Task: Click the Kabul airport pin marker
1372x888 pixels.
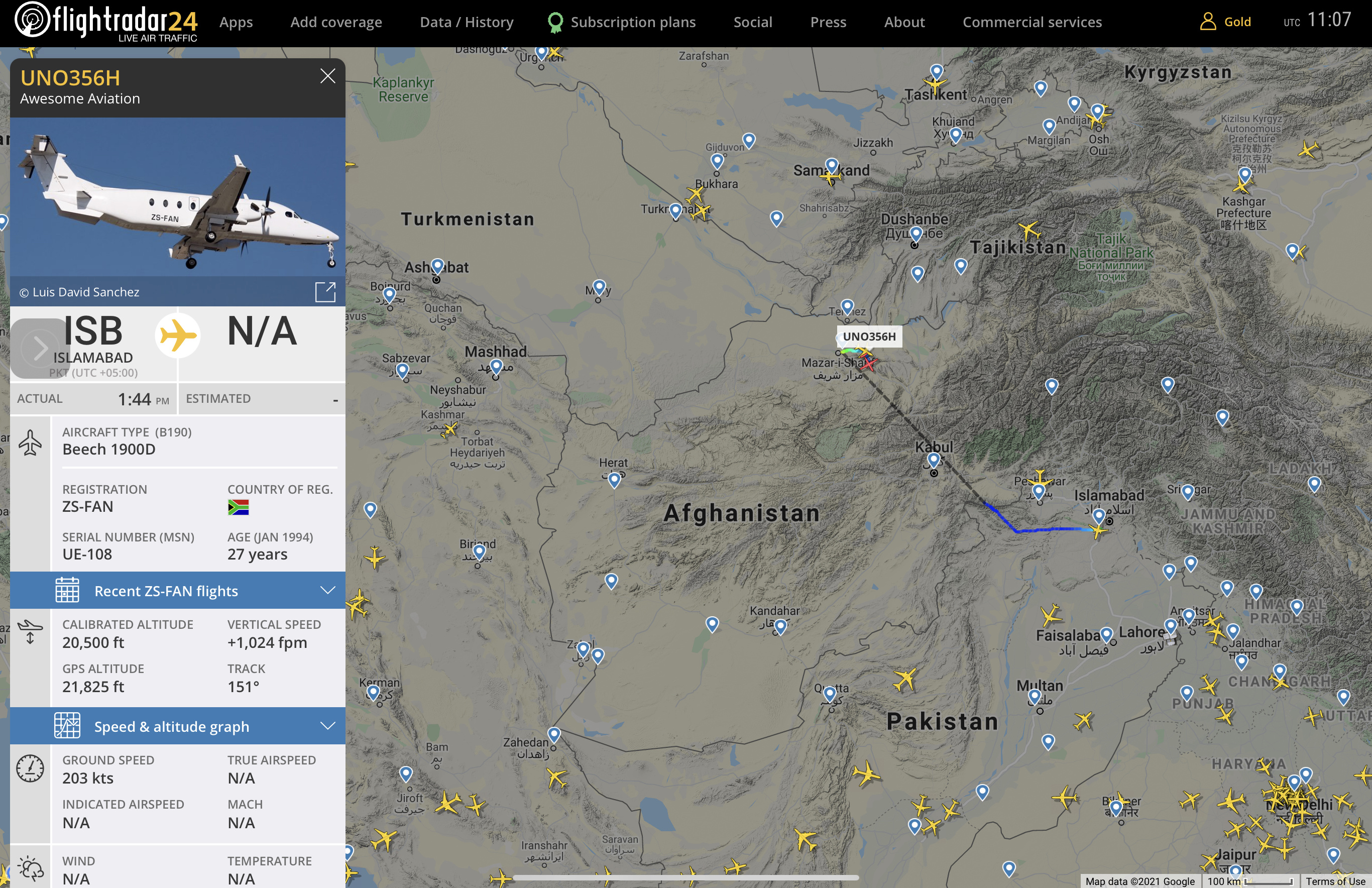Action: pyautogui.click(x=933, y=460)
